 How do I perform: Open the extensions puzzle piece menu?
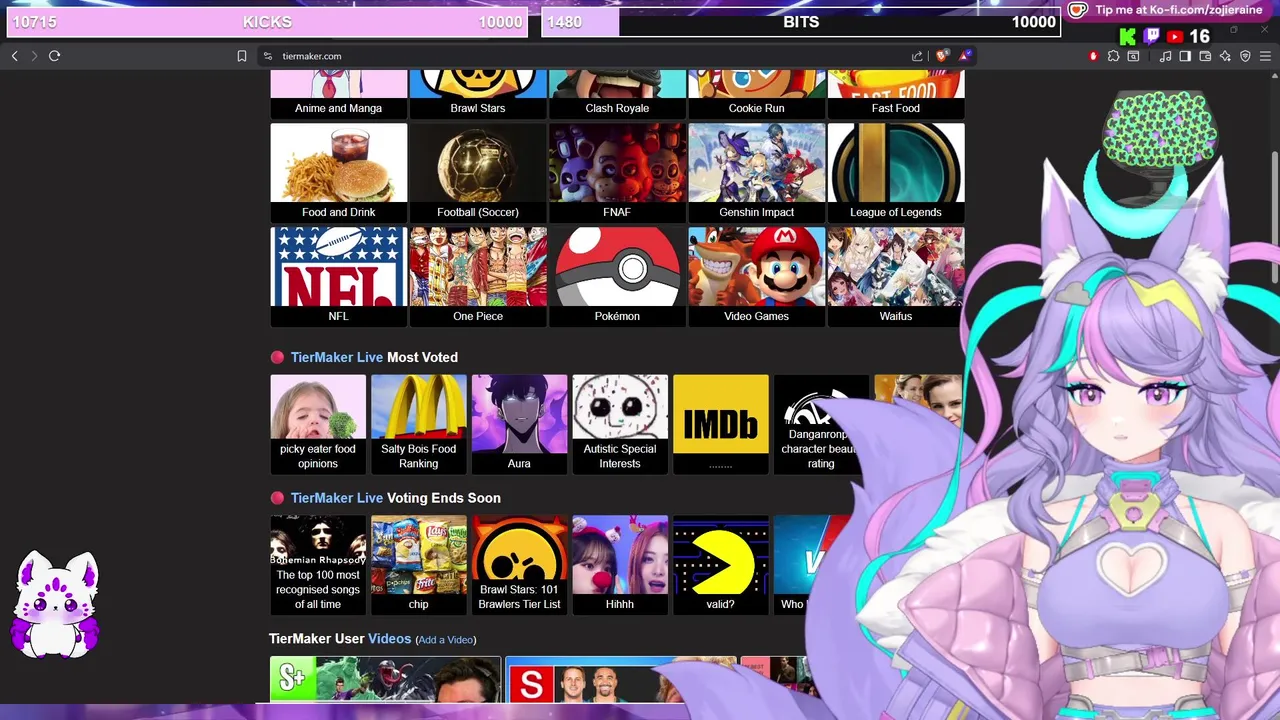click(1113, 56)
